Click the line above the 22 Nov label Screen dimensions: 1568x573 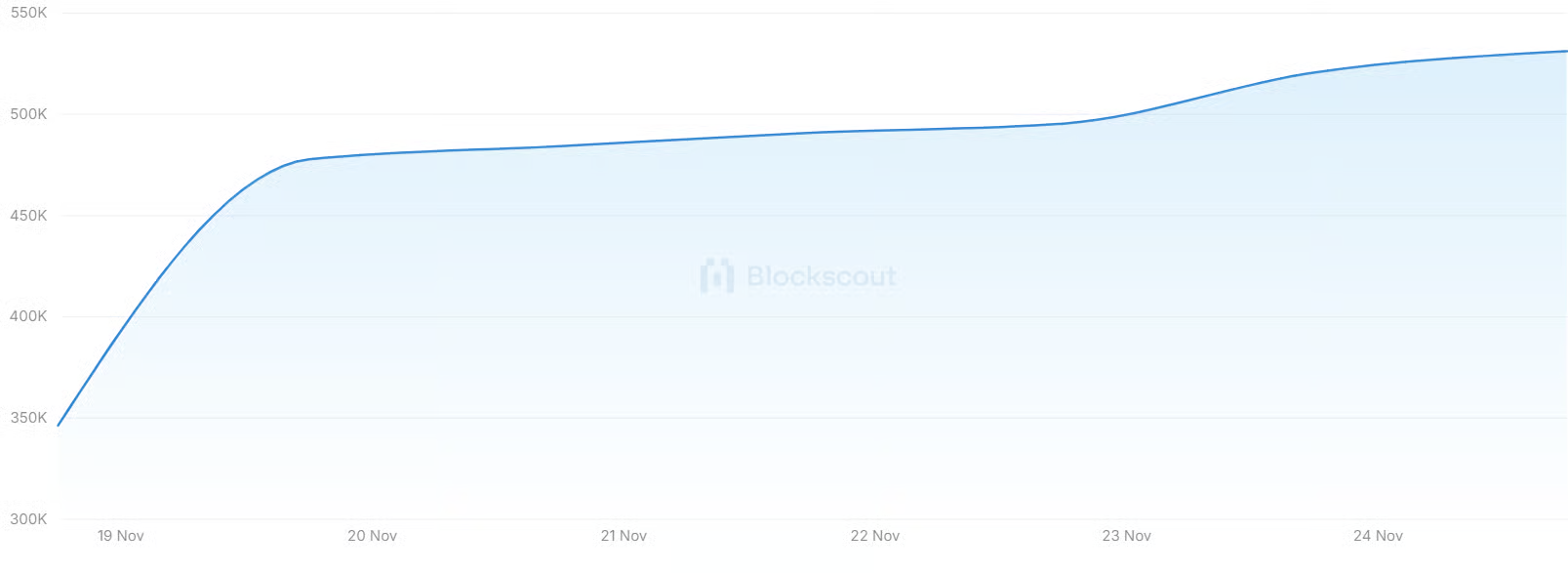875,131
